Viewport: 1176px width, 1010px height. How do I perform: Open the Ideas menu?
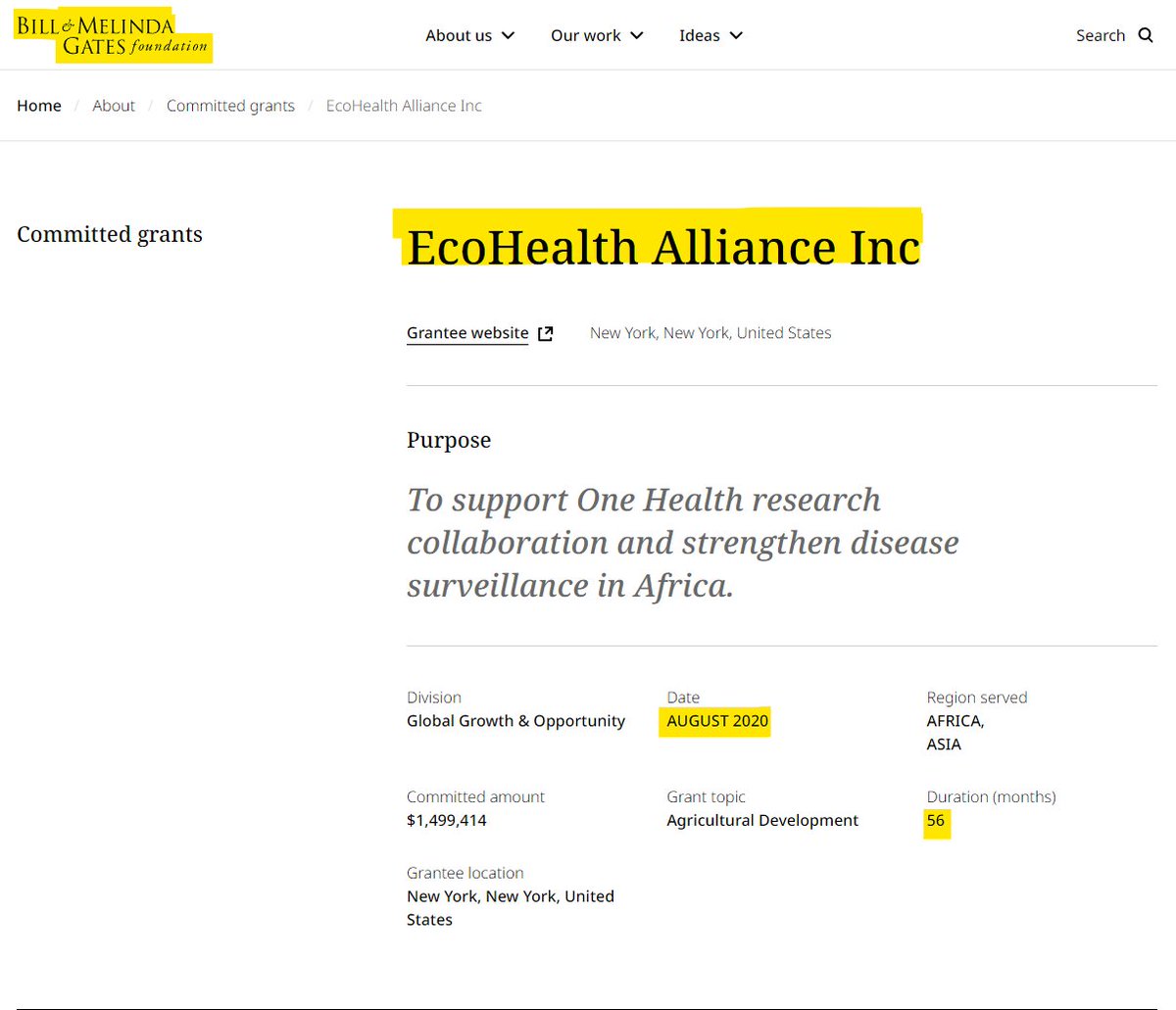tap(710, 35)
